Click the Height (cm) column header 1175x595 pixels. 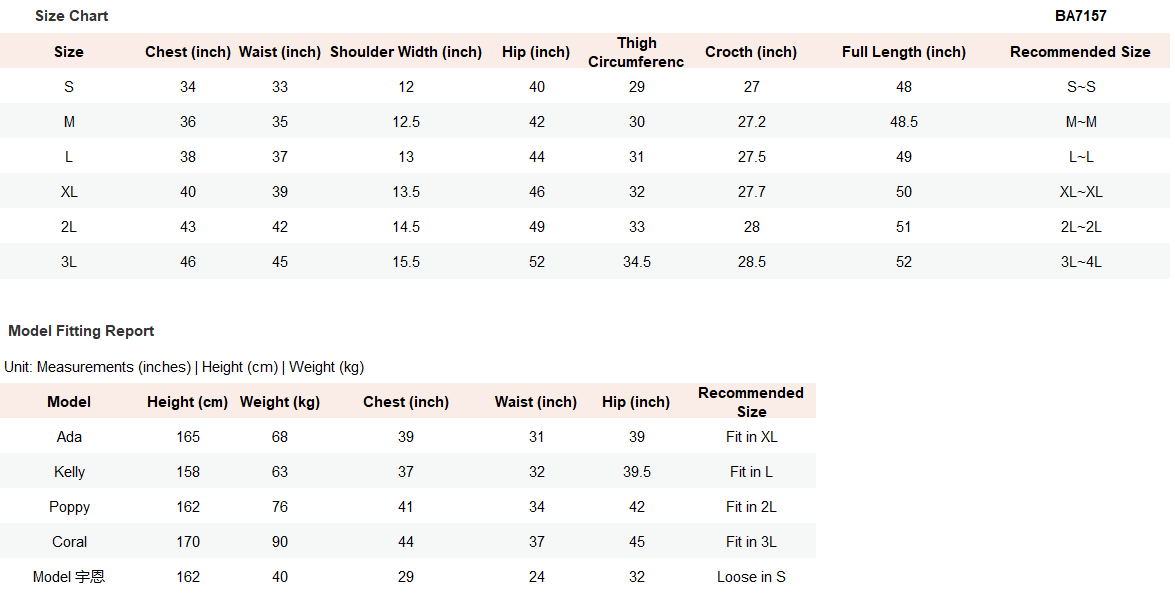click(x=188, y=402)
